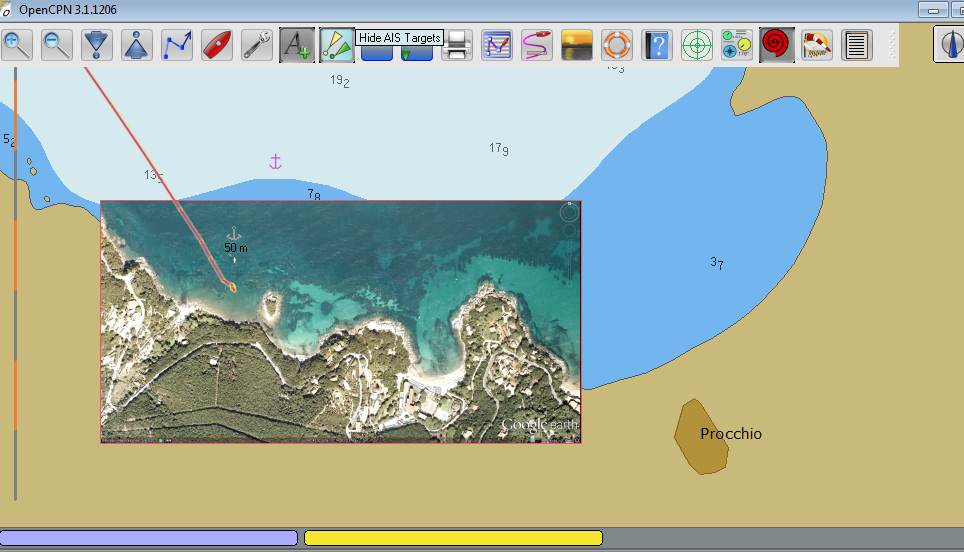Toggle the red spiral plugin icon
Screen dimensions: 964x552
[777, 45]
